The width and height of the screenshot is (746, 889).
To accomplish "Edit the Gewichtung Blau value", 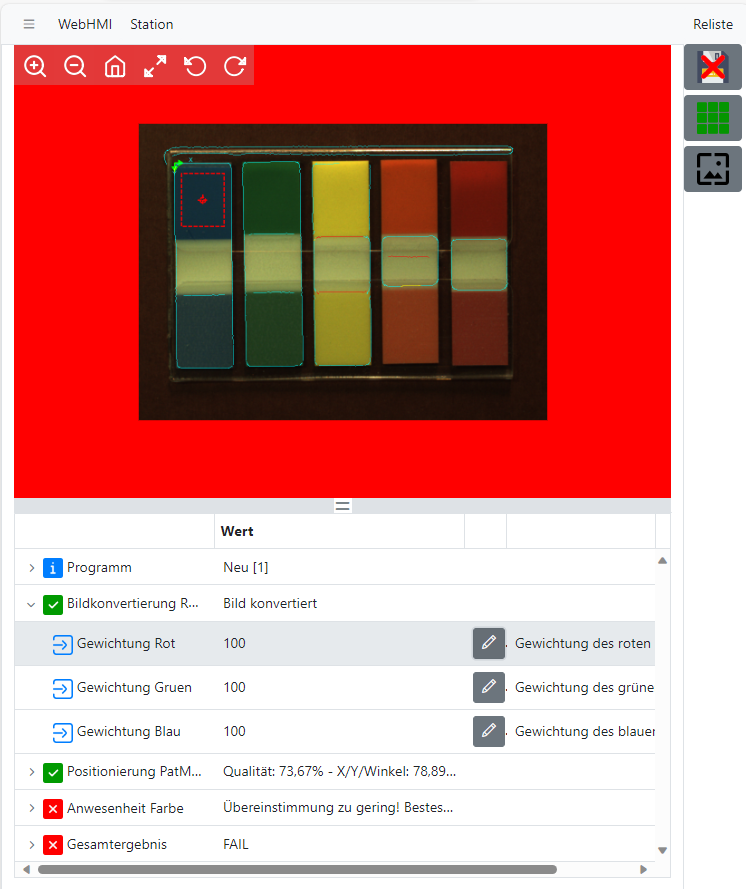I will [488, 732].
